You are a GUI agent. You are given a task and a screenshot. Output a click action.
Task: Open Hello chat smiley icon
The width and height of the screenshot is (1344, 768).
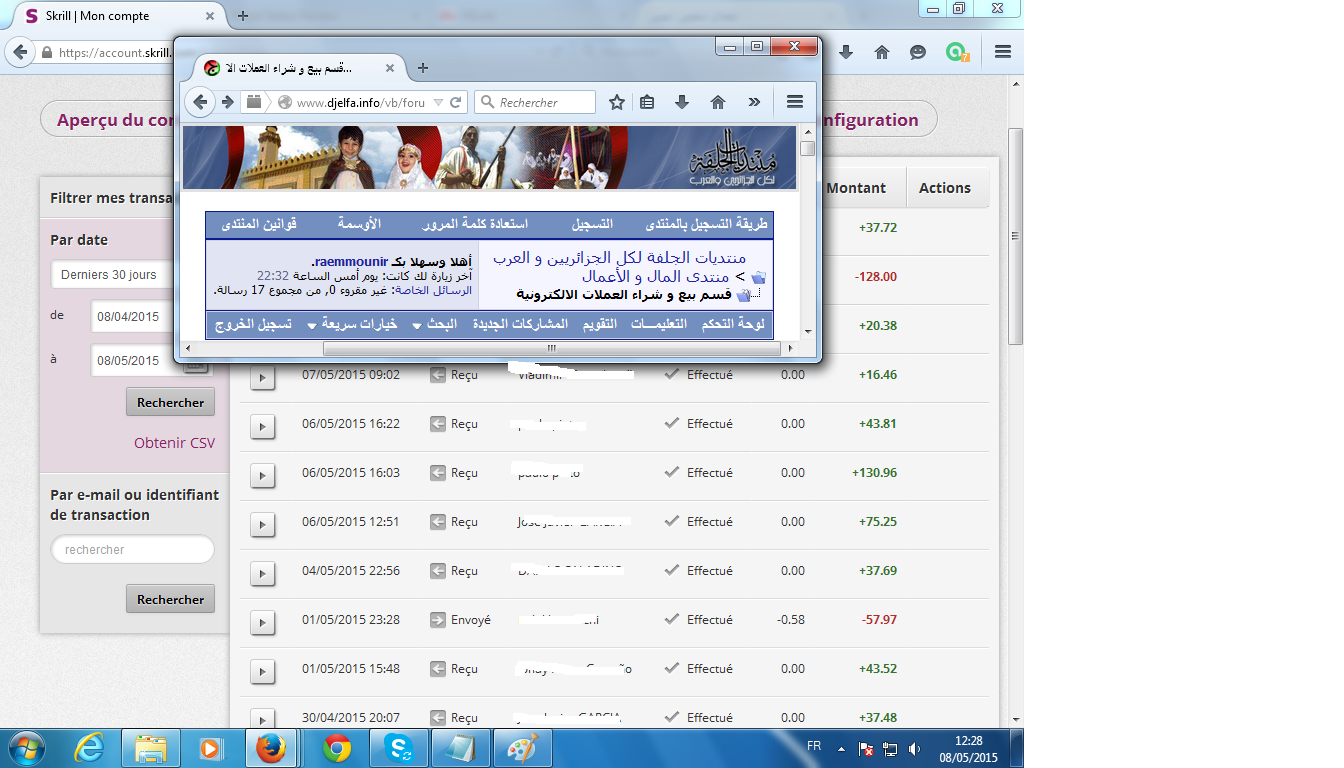(x=918, y=52)
